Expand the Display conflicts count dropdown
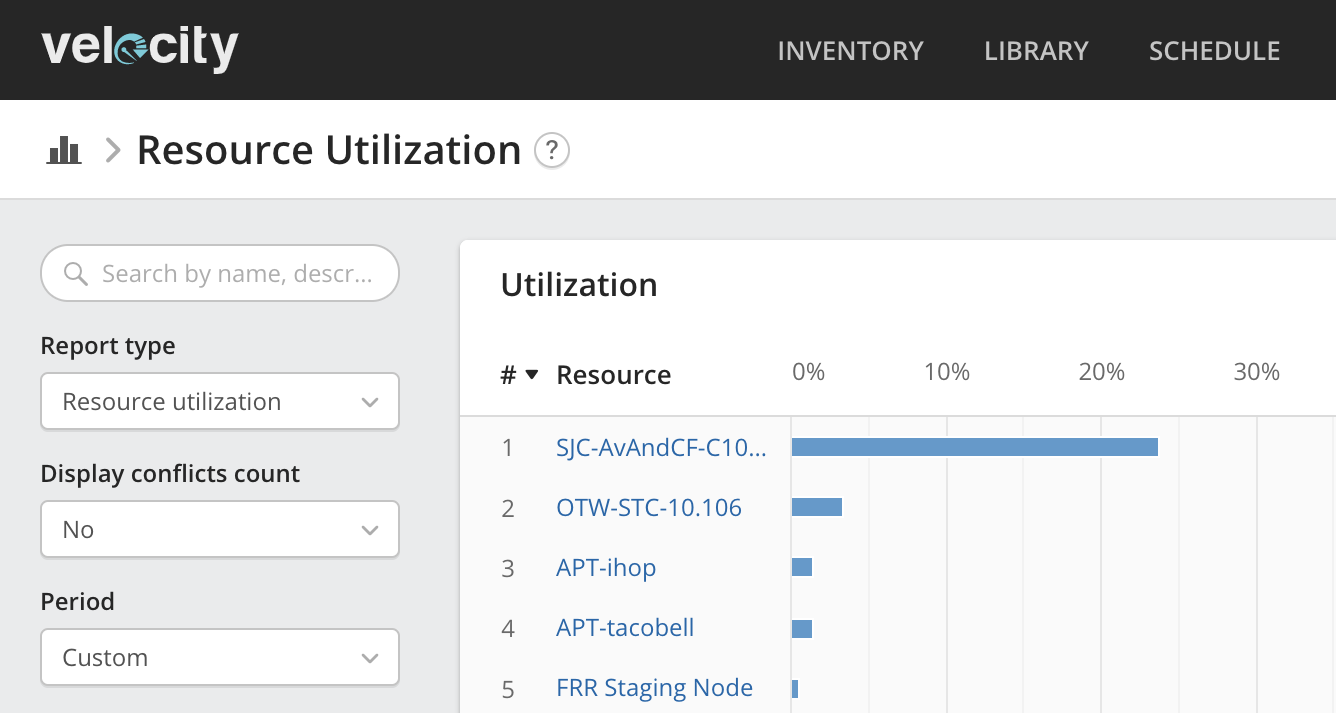This screenshot has width=1336, height=713. (220, 530)
